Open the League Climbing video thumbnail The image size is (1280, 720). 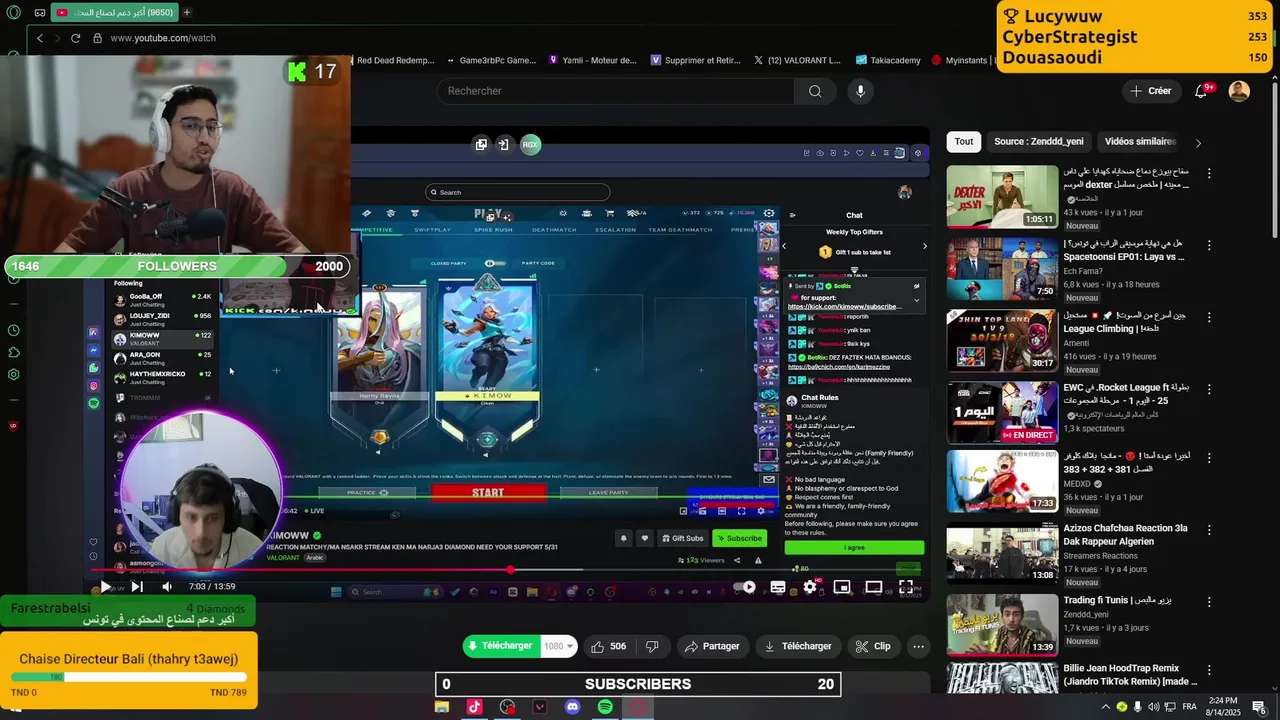click(x=1002, y=340)
